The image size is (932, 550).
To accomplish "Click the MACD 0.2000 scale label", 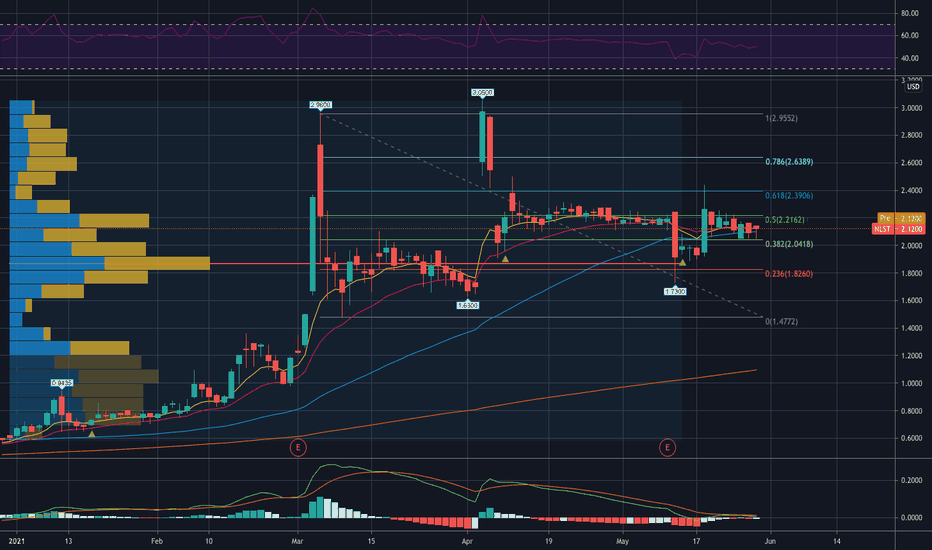I will pyautogui.click(x=911, y=480).
